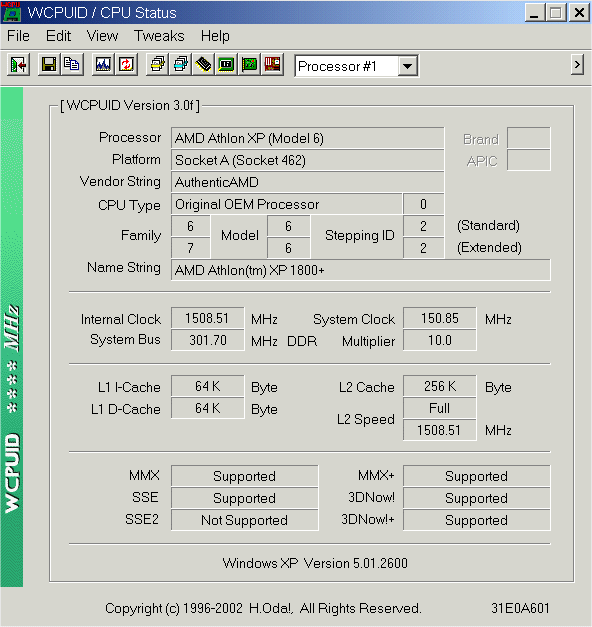Click the cyan-banded stacked pages icon
Image resolution: width=592 pixels, height=627 pixels.
click(180, 64)
